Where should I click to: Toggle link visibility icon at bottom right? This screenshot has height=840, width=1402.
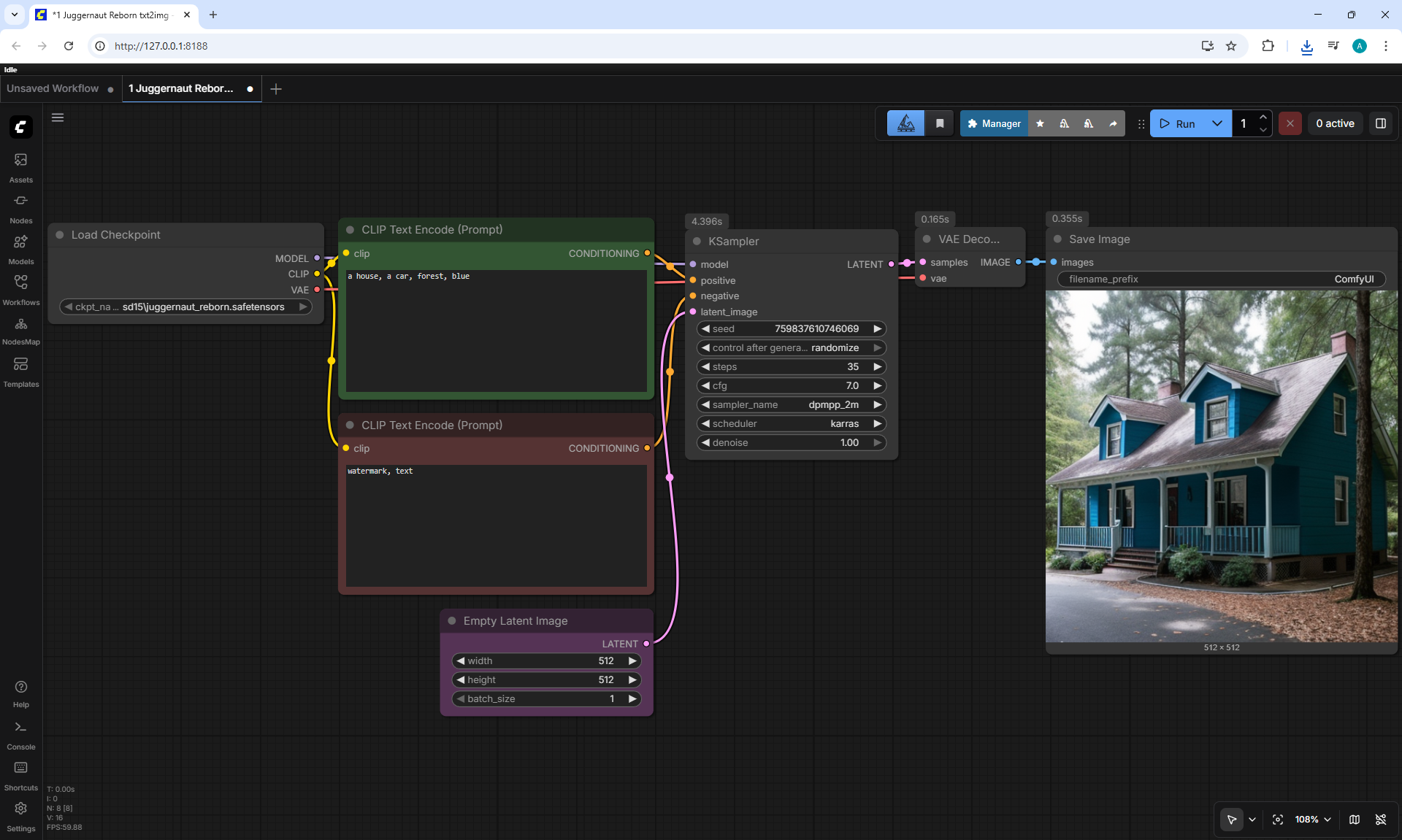coord(1381,820)
